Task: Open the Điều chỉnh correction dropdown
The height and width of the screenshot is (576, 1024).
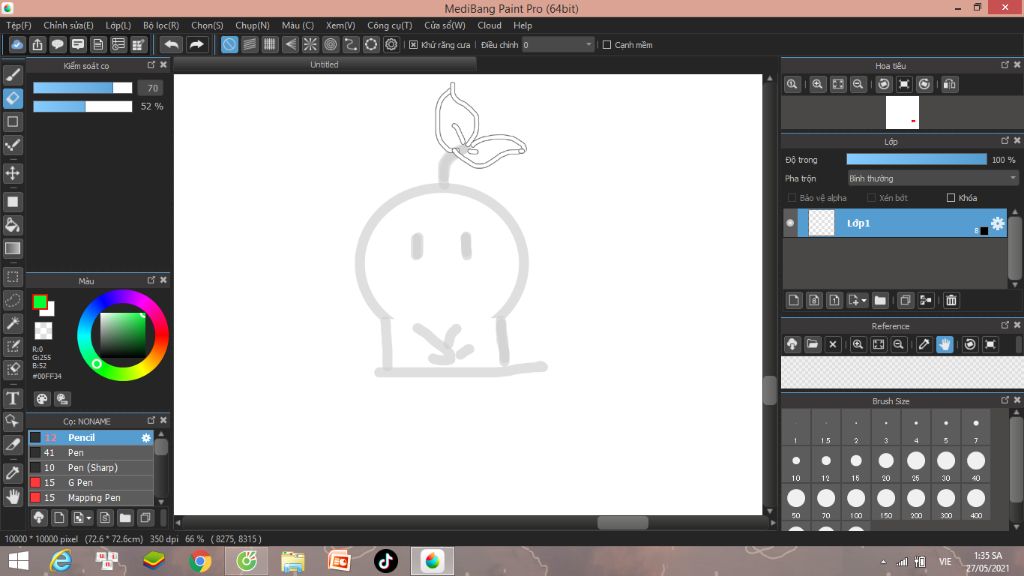Action: pos(557,44)
